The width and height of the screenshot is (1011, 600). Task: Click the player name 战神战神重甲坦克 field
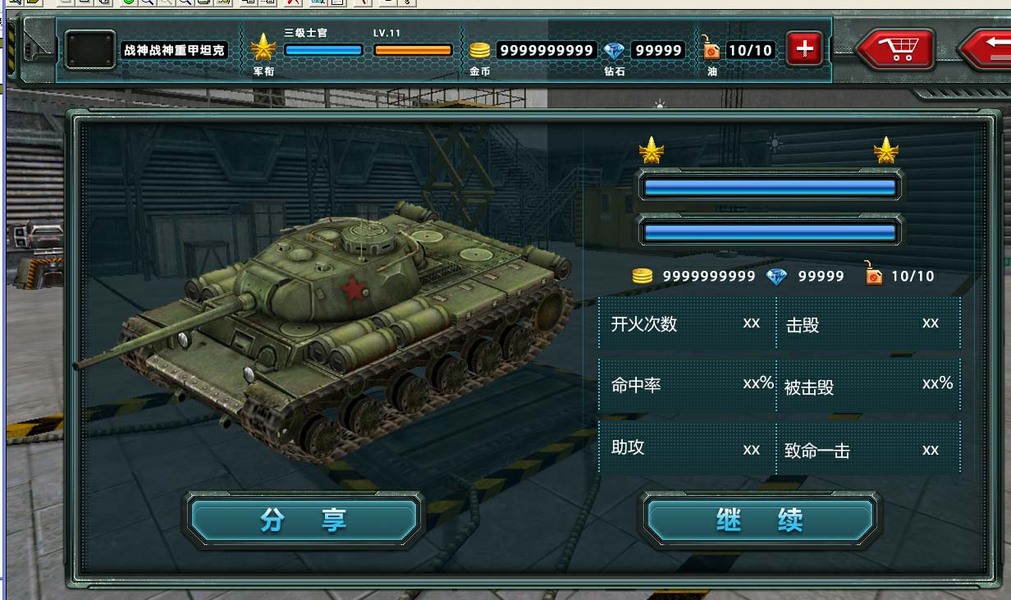click(174, 50)
